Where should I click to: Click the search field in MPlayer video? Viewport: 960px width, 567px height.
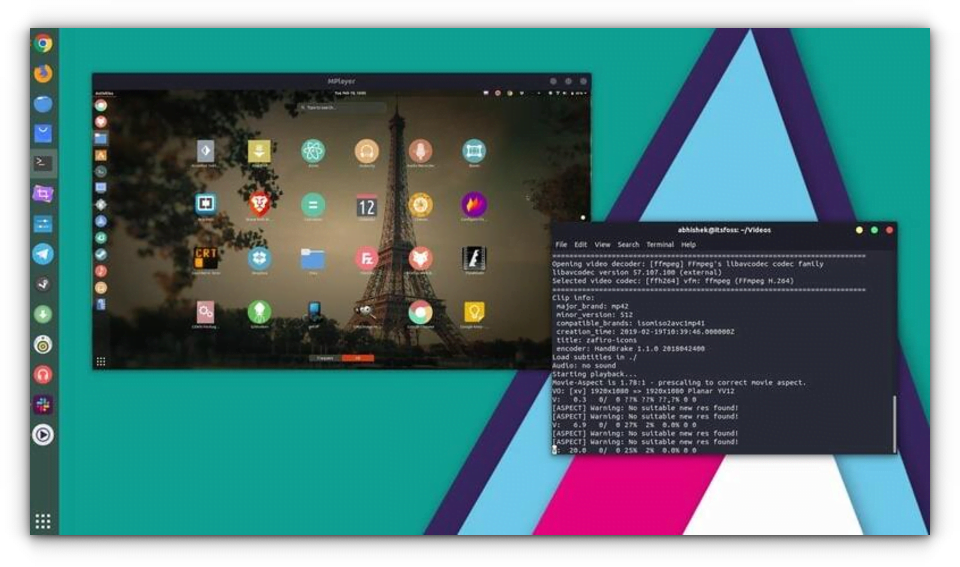pyautogui.click(x=342, y=107)
